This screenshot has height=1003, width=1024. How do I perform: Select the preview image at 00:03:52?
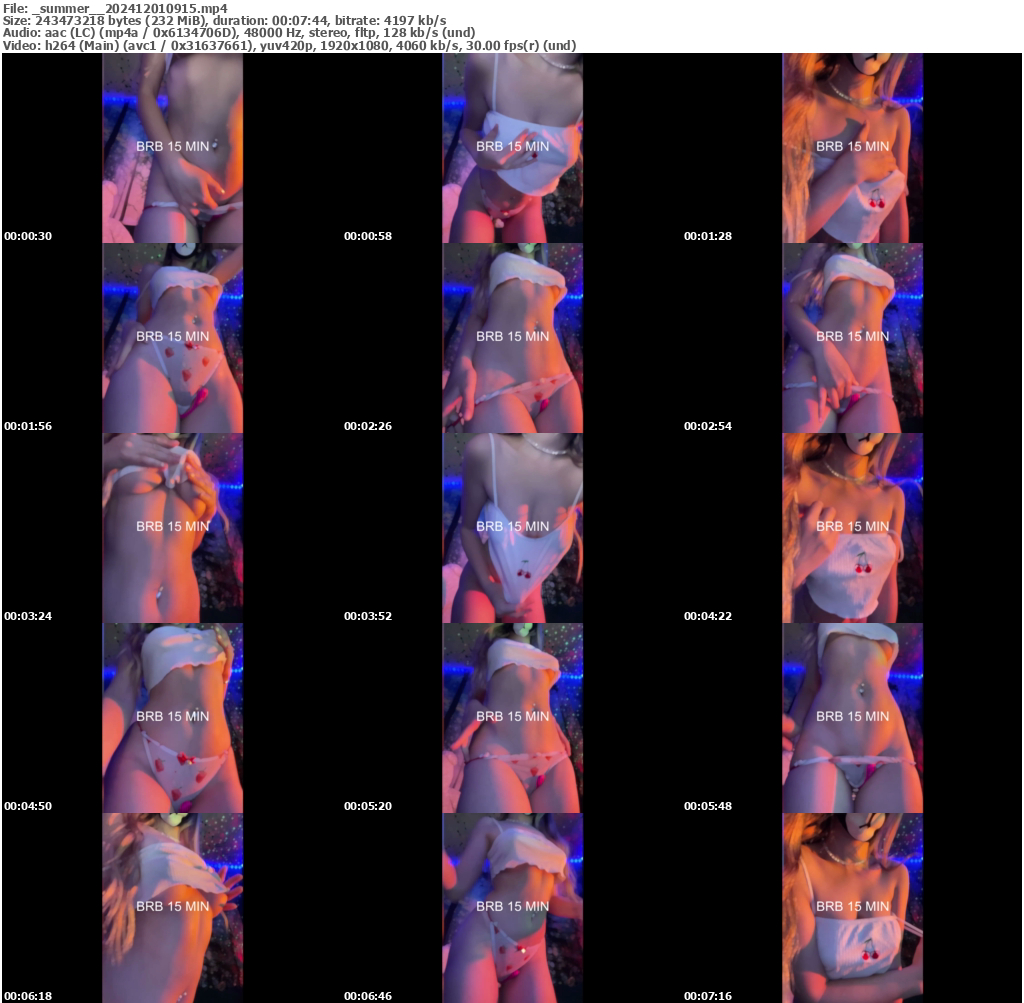pyautogui.click(x=512, y=528)
